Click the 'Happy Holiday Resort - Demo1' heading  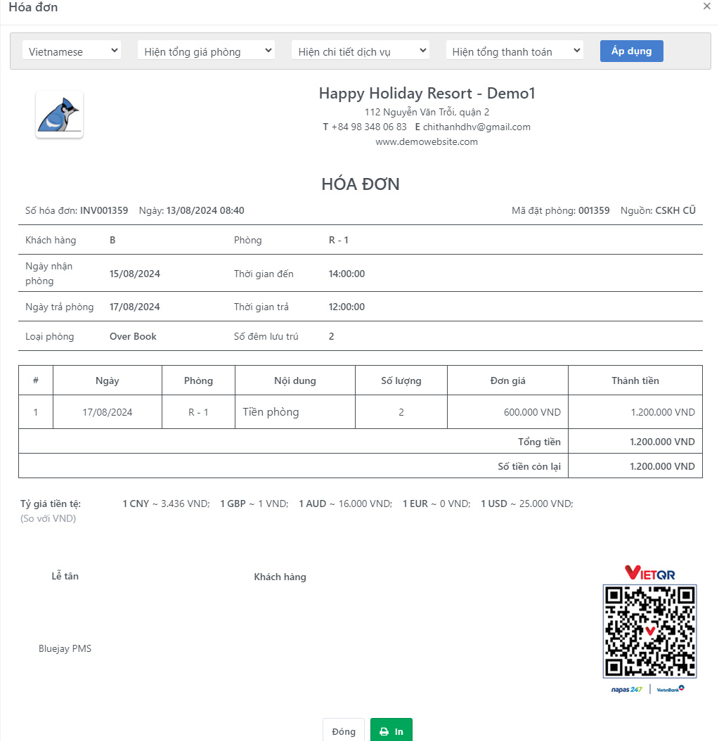coord(427,93)
